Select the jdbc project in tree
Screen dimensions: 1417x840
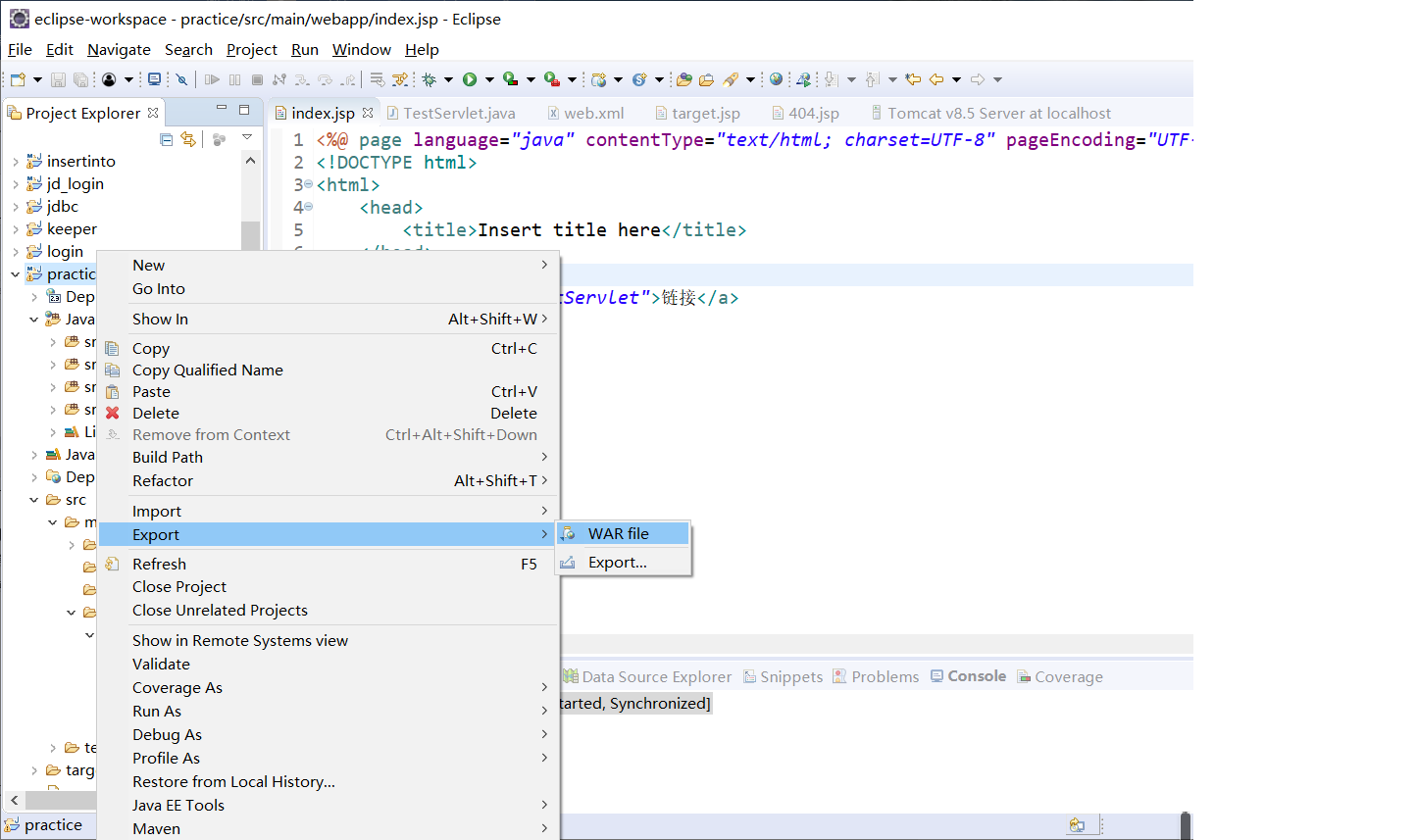(x=63, y=206)
